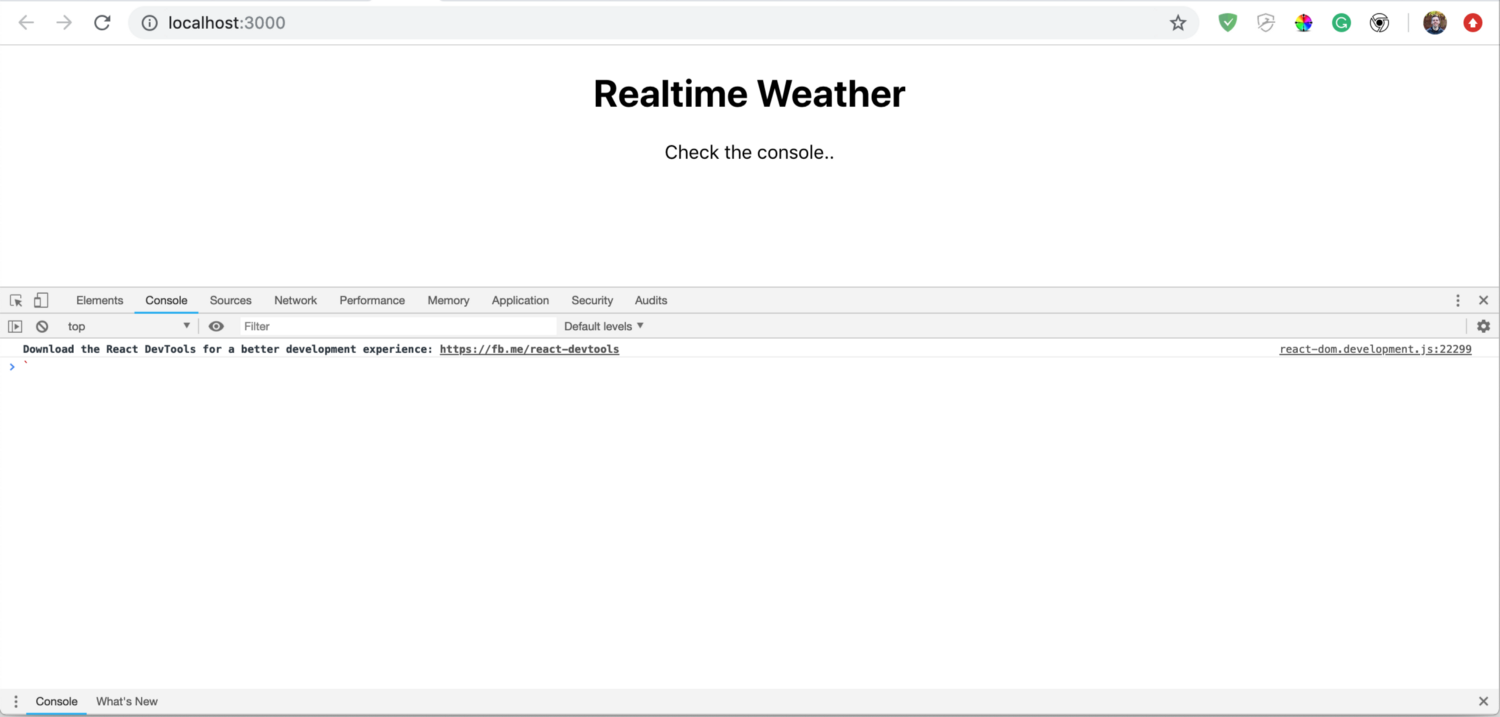1500x717 pixels.
Task: Go back using the browser back arrow
Action: (26, 23)
